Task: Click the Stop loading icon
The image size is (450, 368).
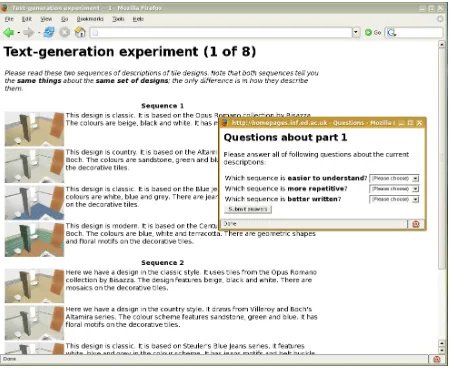Action: coord(65,32)
